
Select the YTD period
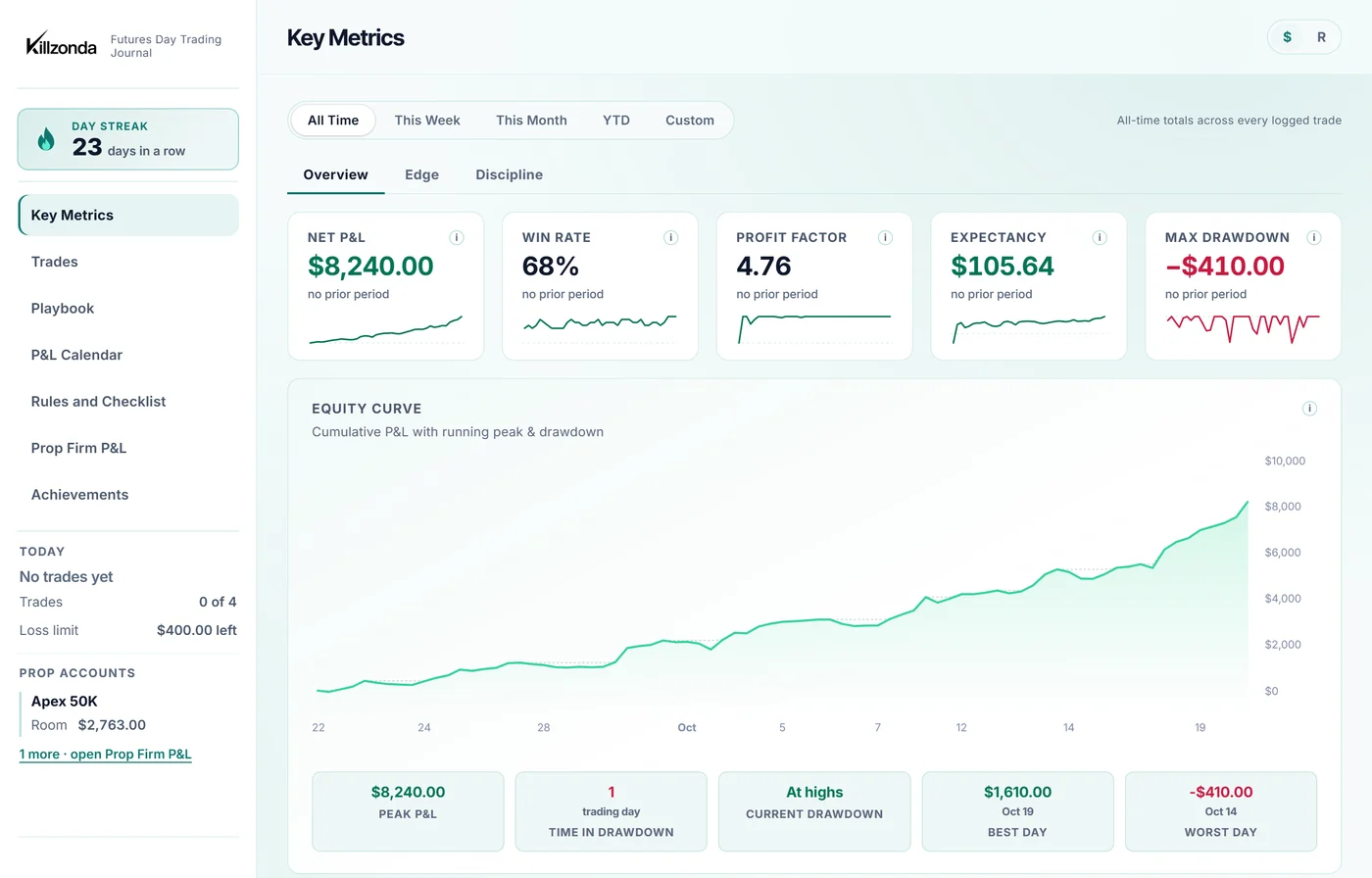click(x=616, y=121)
